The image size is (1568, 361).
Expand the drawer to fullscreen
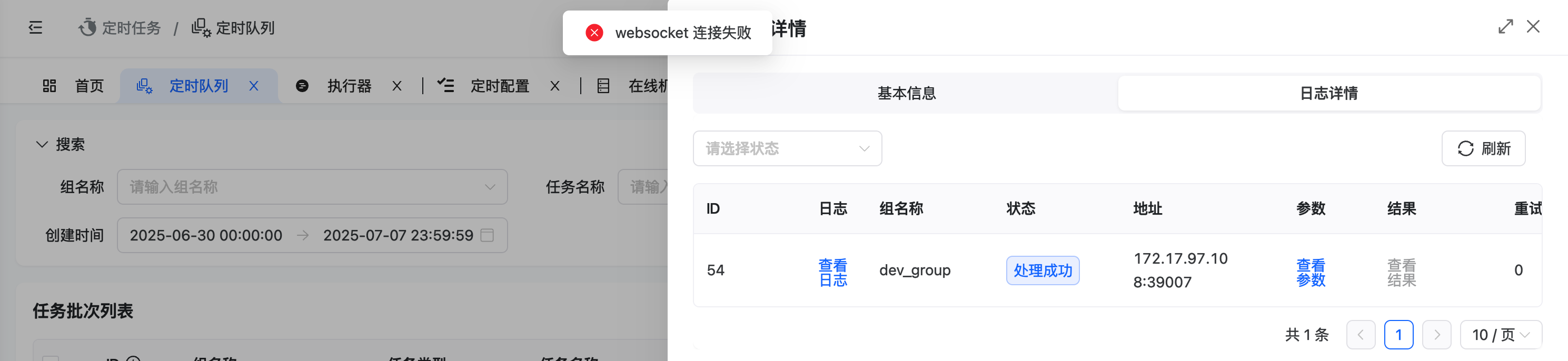coord(1505,27)
